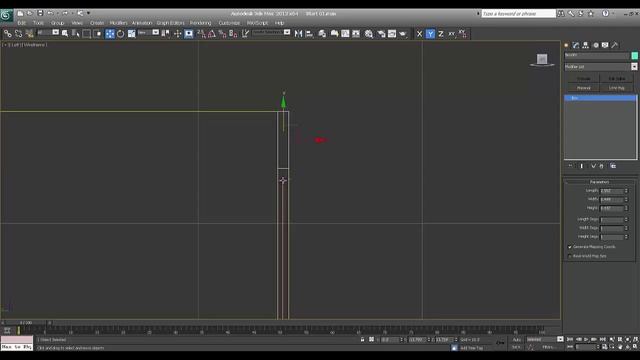This screenshot has width=640, height=360.
Task: Open the Modifiers menu
Action: pyautogui.click(x=118, y=23)
